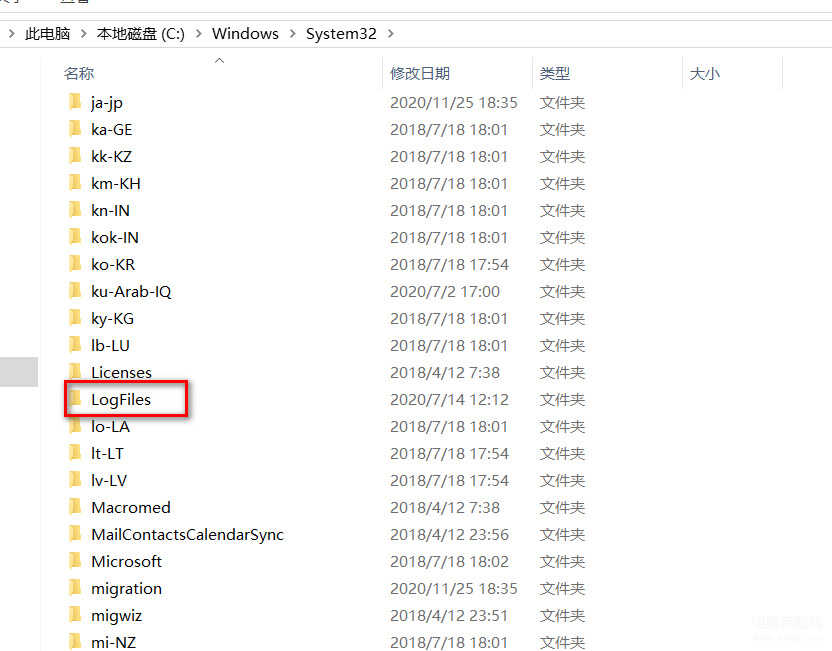The width and height of the screenshot is (832, 651).
Task: Click the kk-KZ folder icon
Action: pos(75,155)
